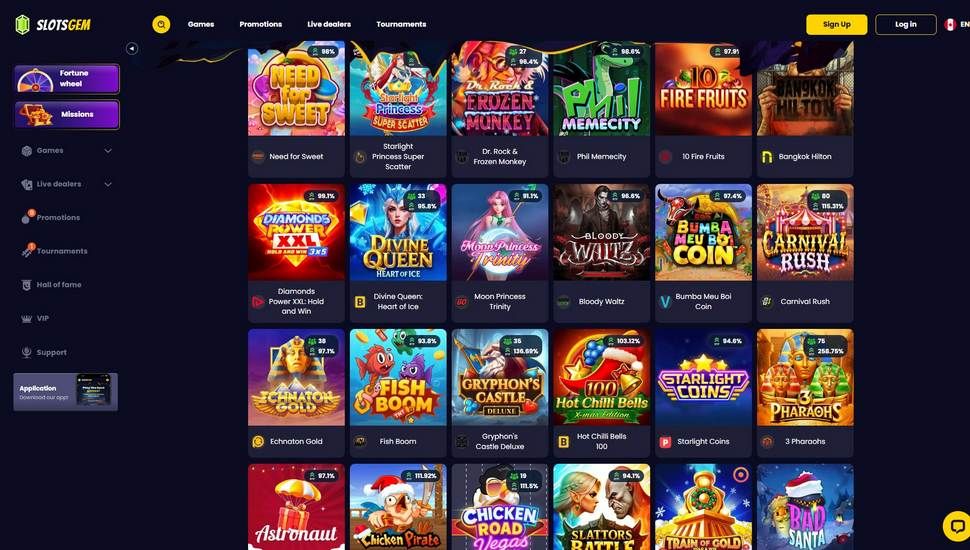Collapse sidebar using the arrow icon

click(132, 48)
